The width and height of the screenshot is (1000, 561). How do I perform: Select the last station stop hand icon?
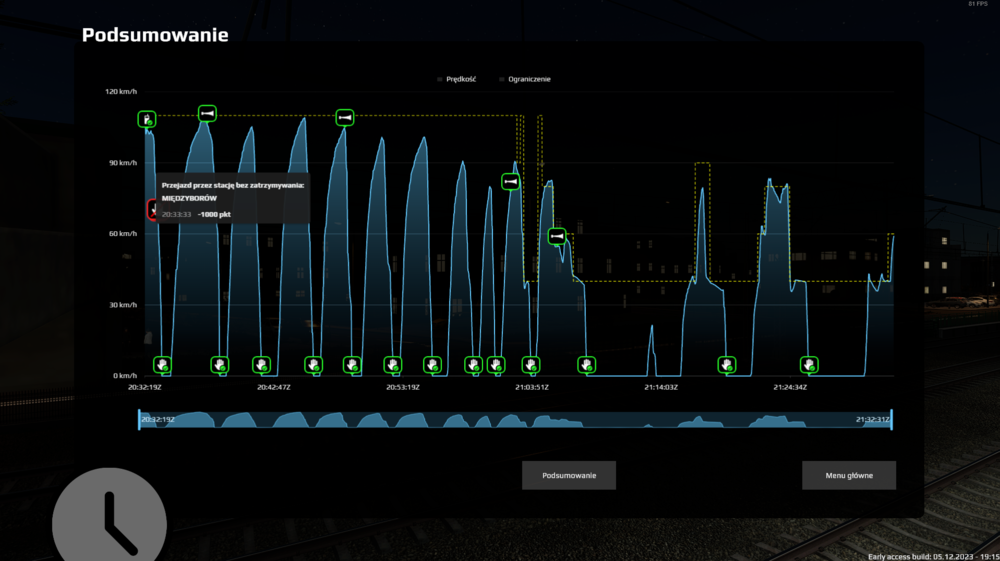pyautogui.click(x=809, y=364)
